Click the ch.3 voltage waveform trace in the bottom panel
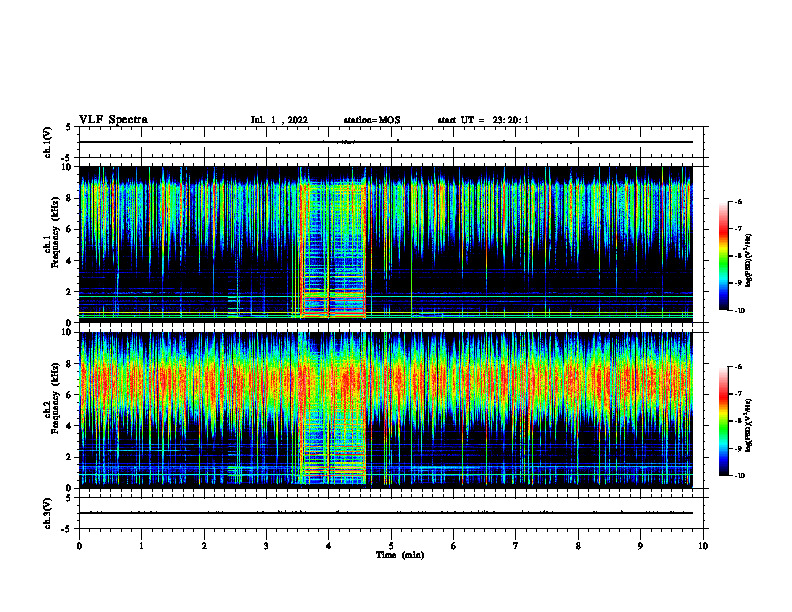This screenshot has height=612, width=792. click(386, 513)
